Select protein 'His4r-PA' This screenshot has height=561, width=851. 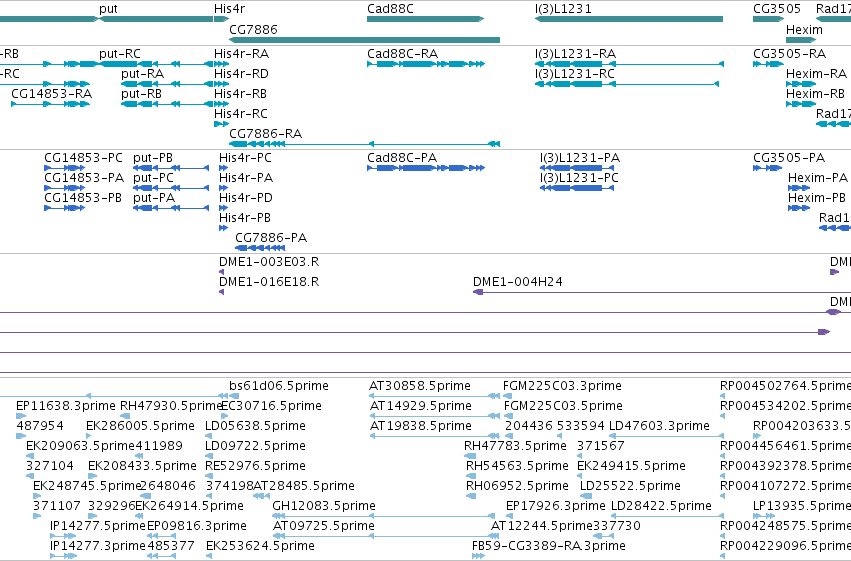[x=246, y=178]
